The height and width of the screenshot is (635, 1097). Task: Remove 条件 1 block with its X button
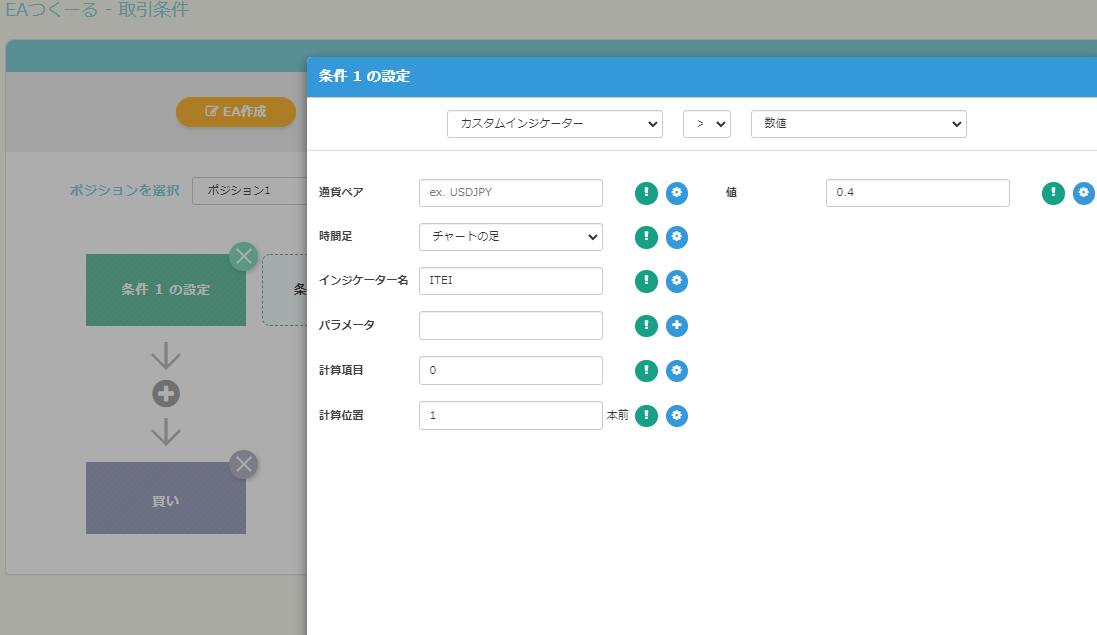point(244,256)
